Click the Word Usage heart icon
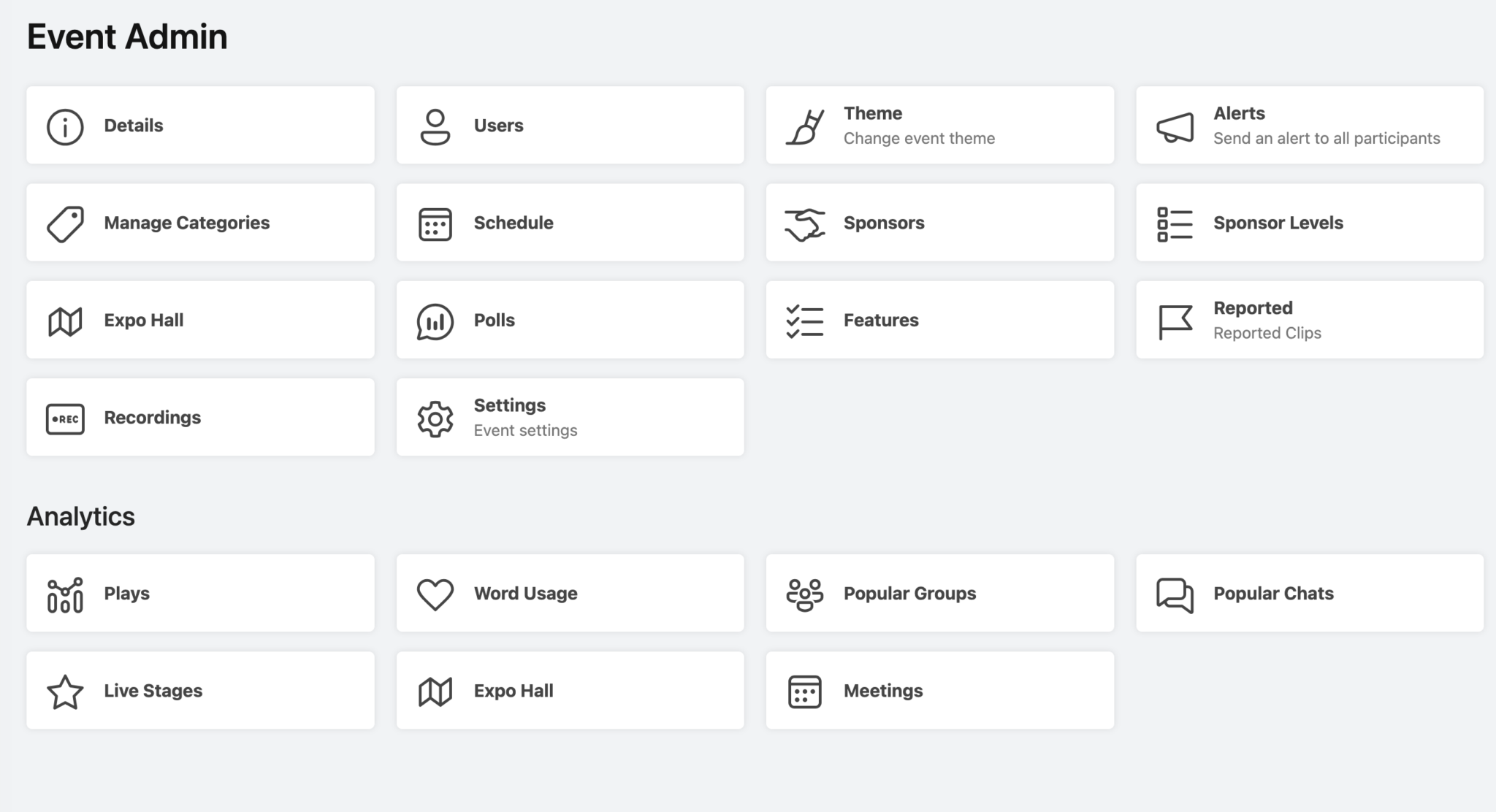Image resolution: width=1496 pixels, height=812 pixels. pos(435,593)
